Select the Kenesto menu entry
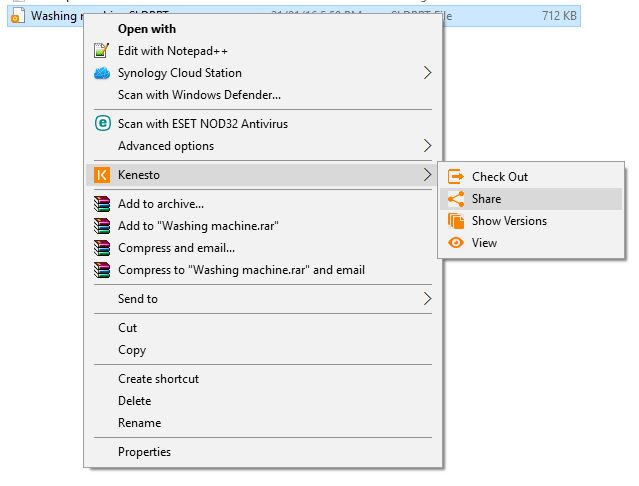 (263, 175)
